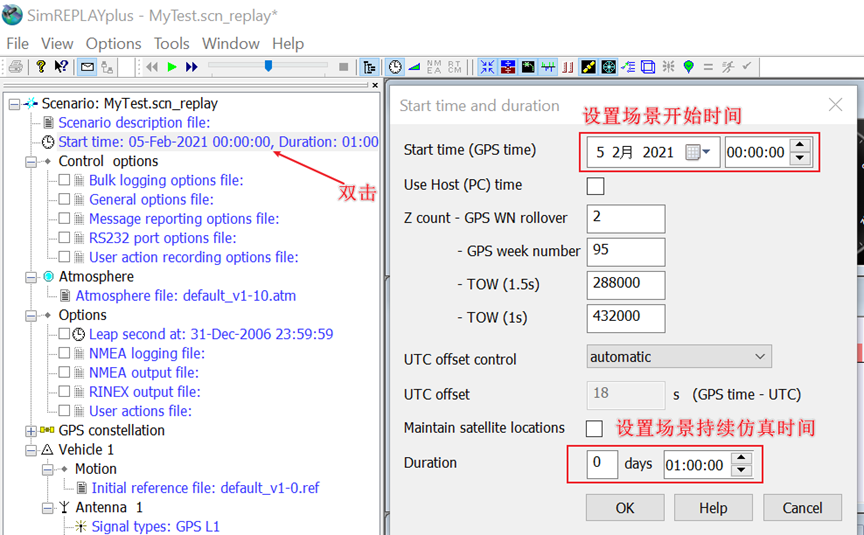The width and height of the screenshot is (864, 535).
Task: Click the fast-forward double-arrow toolbar icon
Action: click(191, 67)
